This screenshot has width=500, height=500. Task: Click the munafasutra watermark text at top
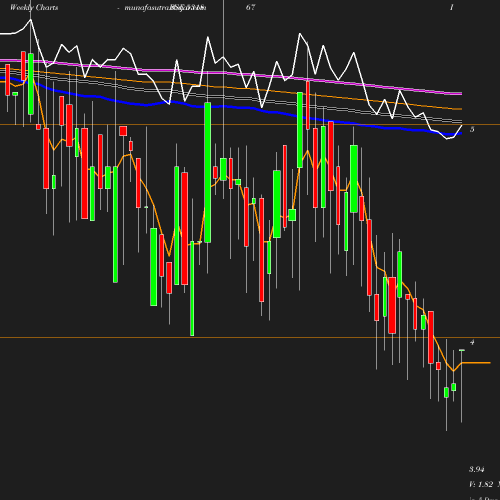(165, 8)
